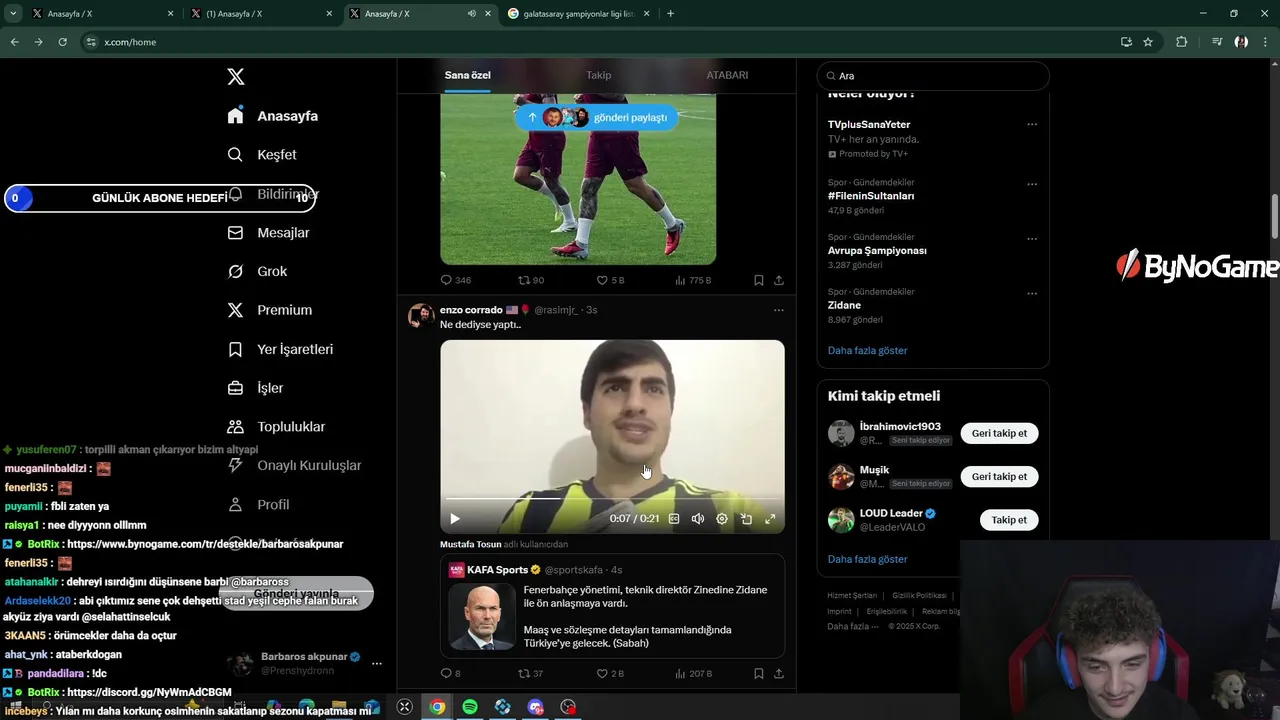Viewport: 1280px width, 720px height.
Task: Switch to galatasaray şampiyonlar ligi tab
Action: 578,14
